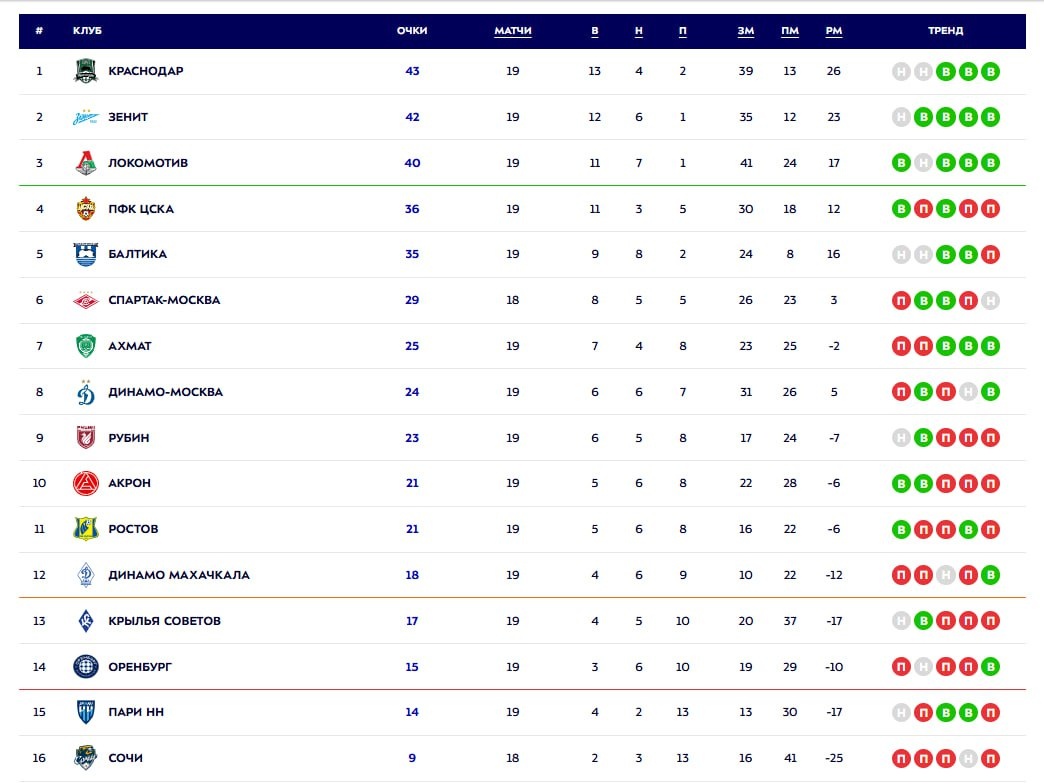Click the Спартак-Москва club logo
This screenshot has height=784, width=1044.
click(86, 300)
